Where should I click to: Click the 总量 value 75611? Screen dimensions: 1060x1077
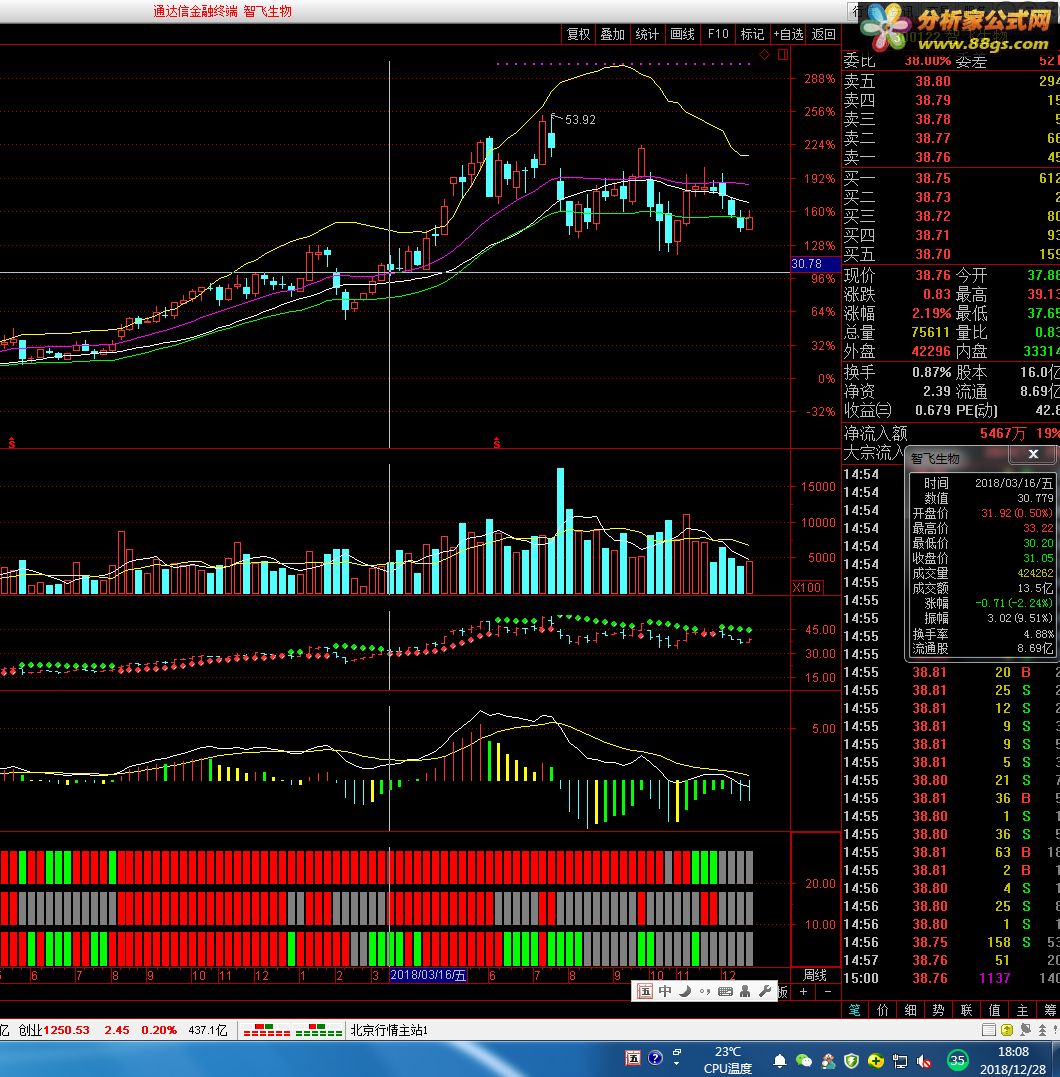[931, 332]
